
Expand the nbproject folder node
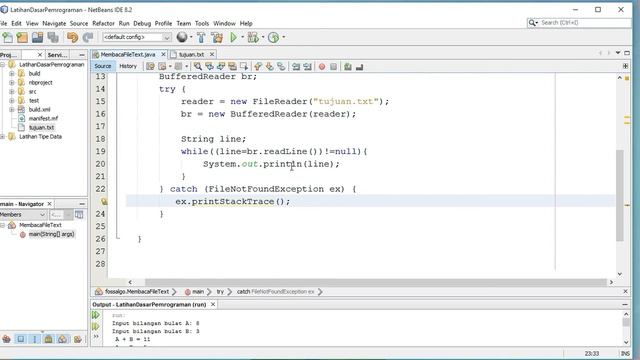coord(11,82)
